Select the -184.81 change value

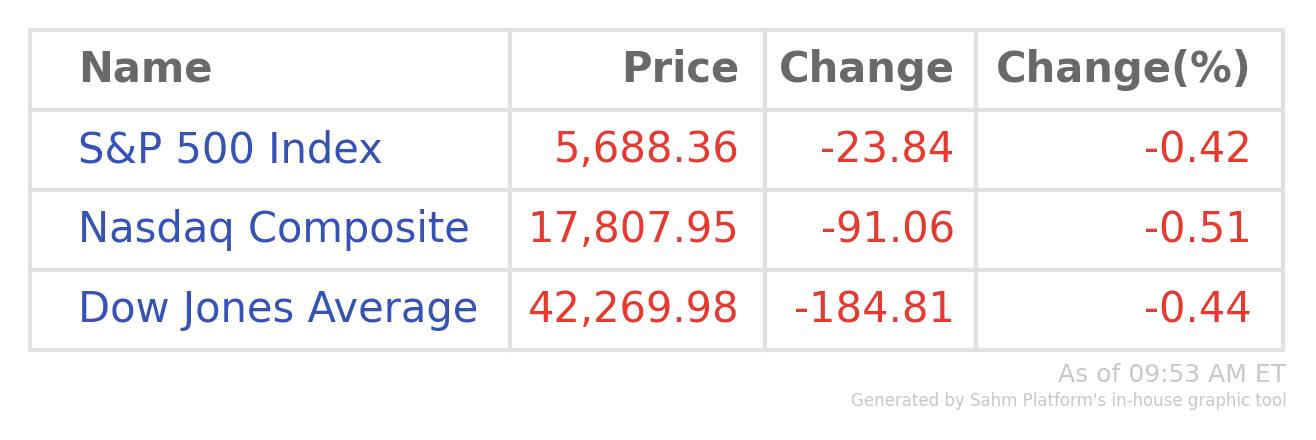[873, 309]
